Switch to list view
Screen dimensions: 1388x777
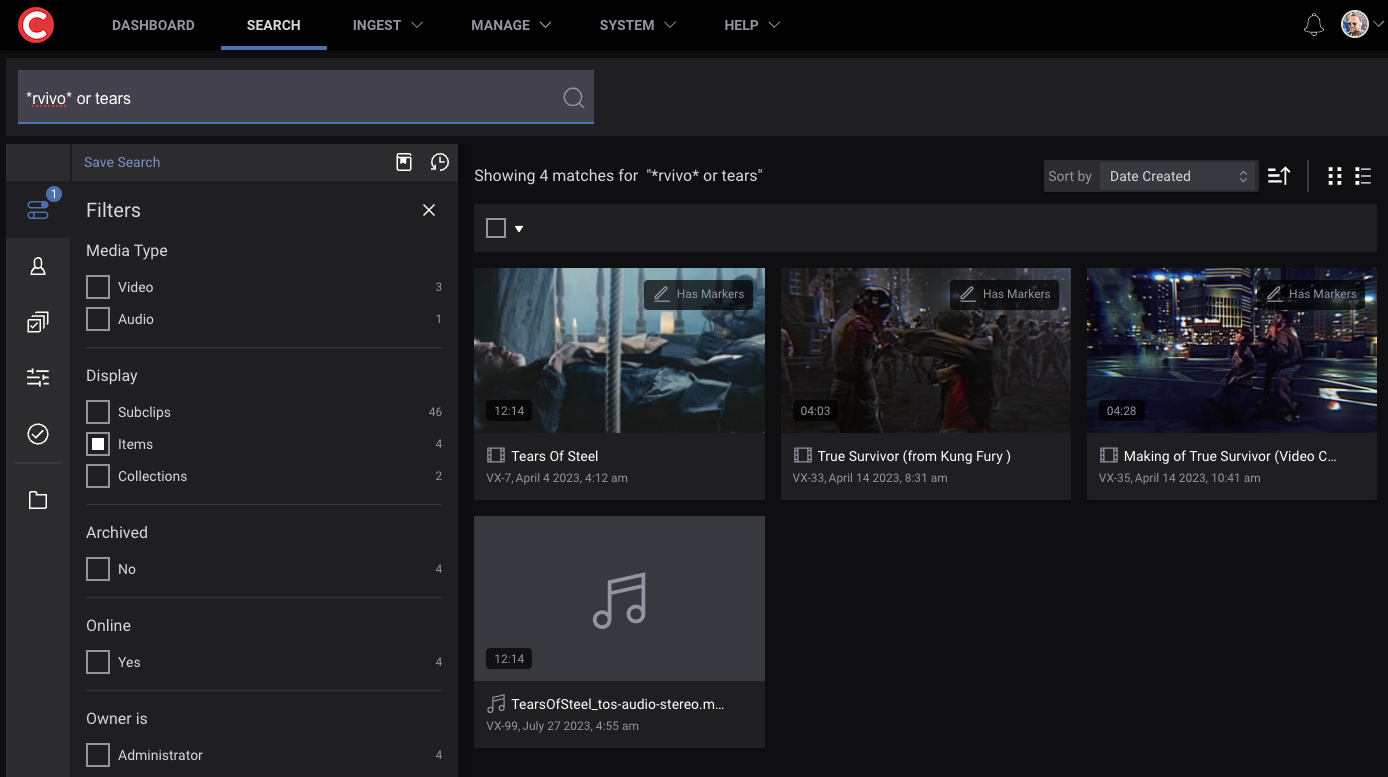(1363, 176)
